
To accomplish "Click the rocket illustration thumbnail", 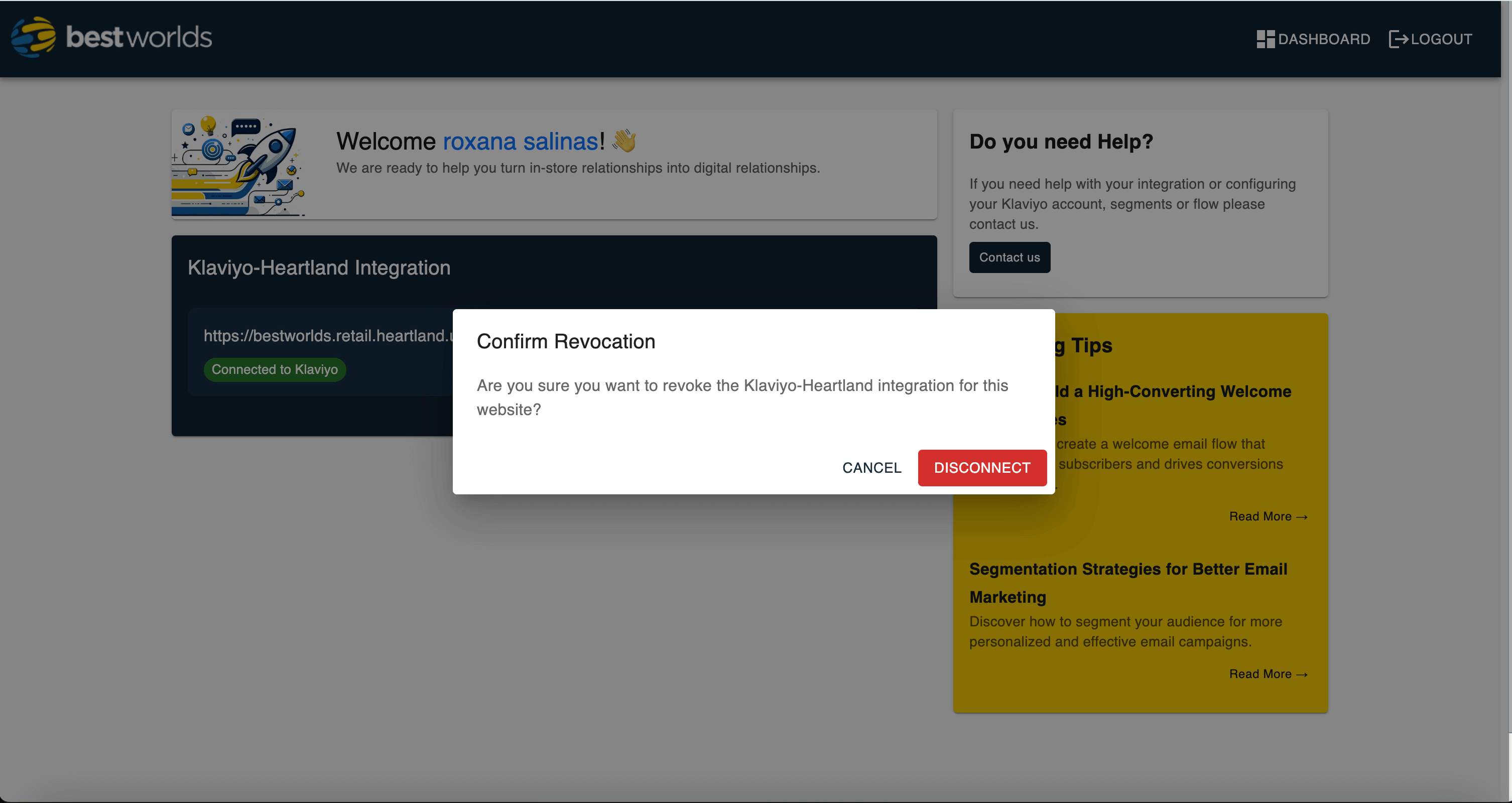I will click(x=238, y=165).
